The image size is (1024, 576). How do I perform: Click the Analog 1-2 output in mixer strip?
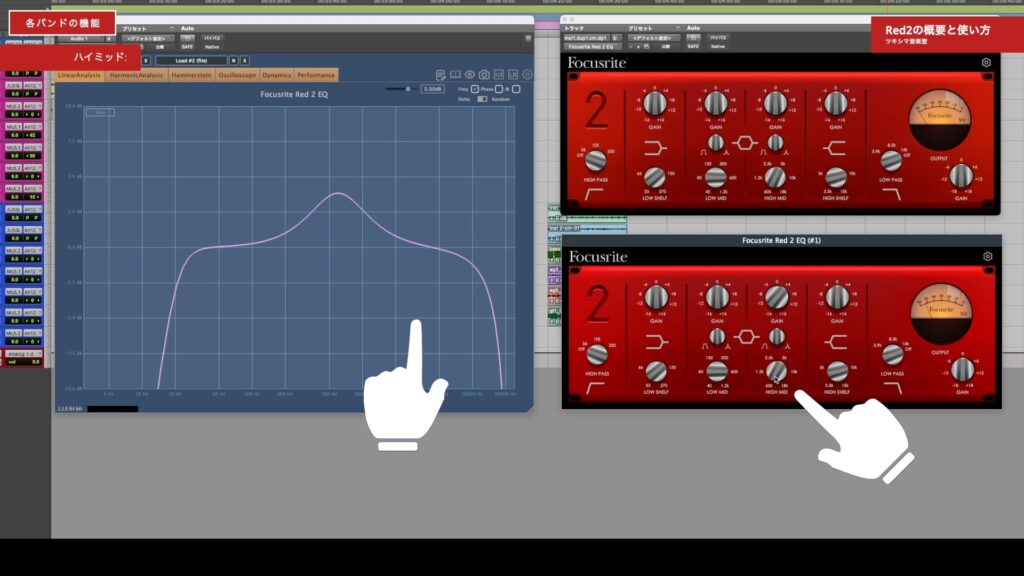(x=24, y=353)
